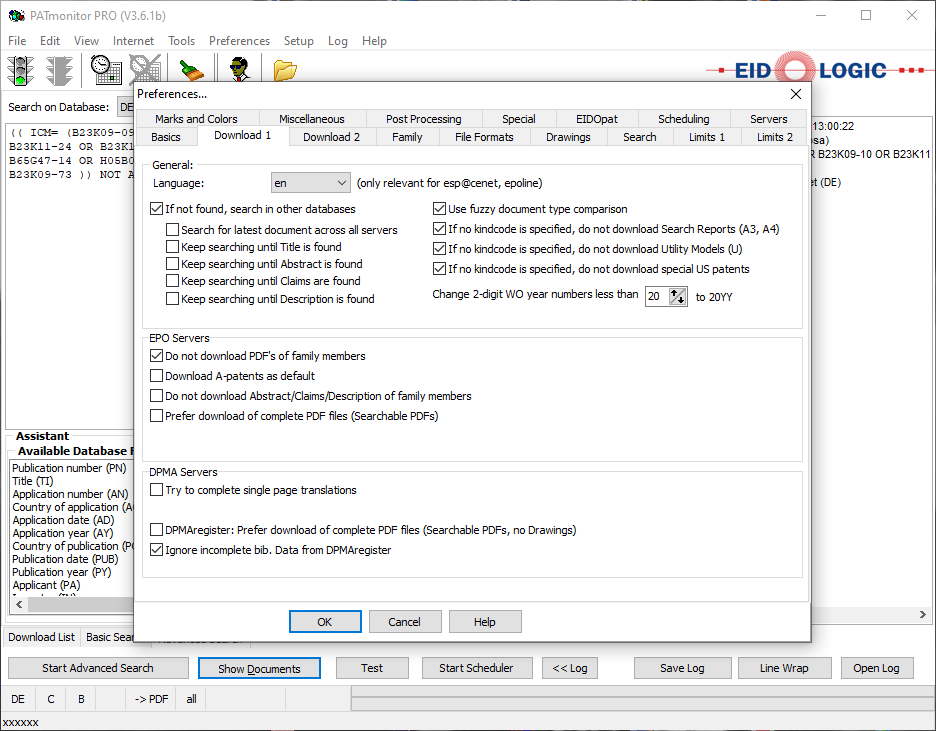
Task: Uncheck 'If not found, search in other databases'
Action: [x=156, y=209]
